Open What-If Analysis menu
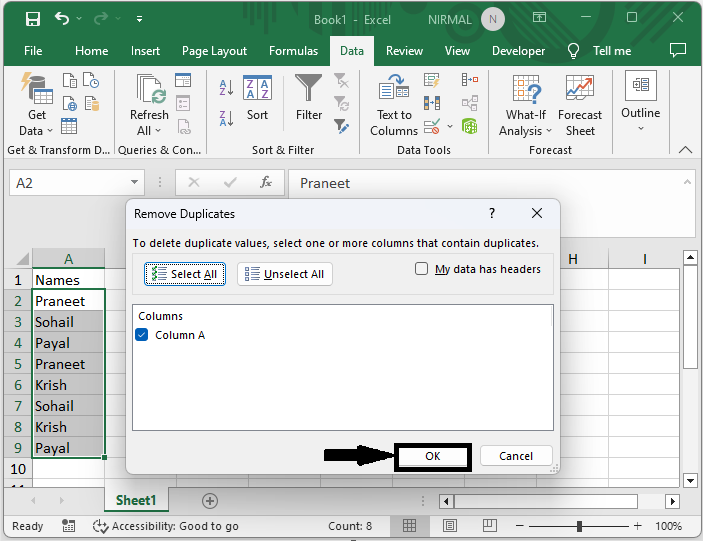The width and height of the screenshot is (703, 541). coord(525,104)
